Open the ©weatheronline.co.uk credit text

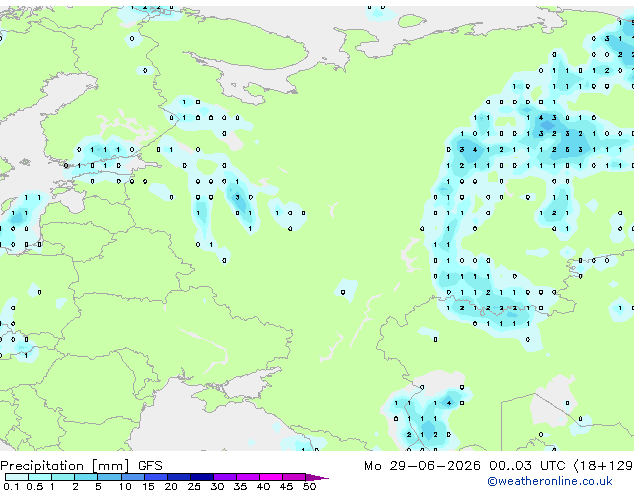click(550, 481)
